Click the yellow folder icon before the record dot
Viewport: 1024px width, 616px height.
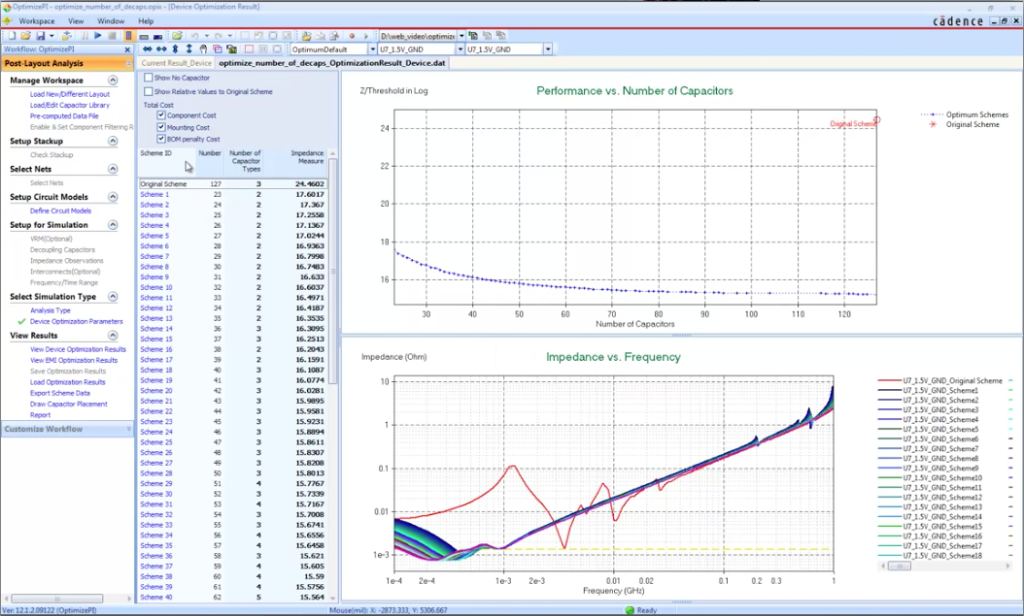click(305, 36)
